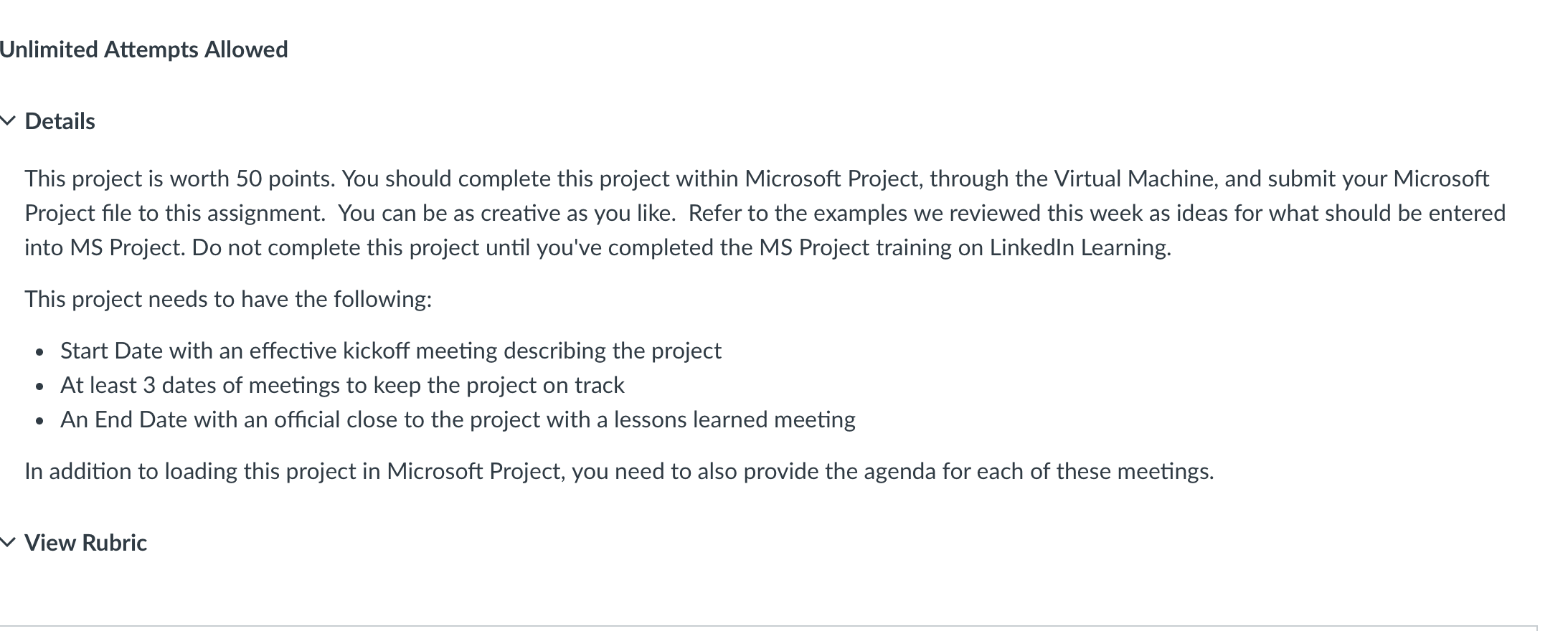Click the text 50 points

pyautogui.click(x=285, y=179)
